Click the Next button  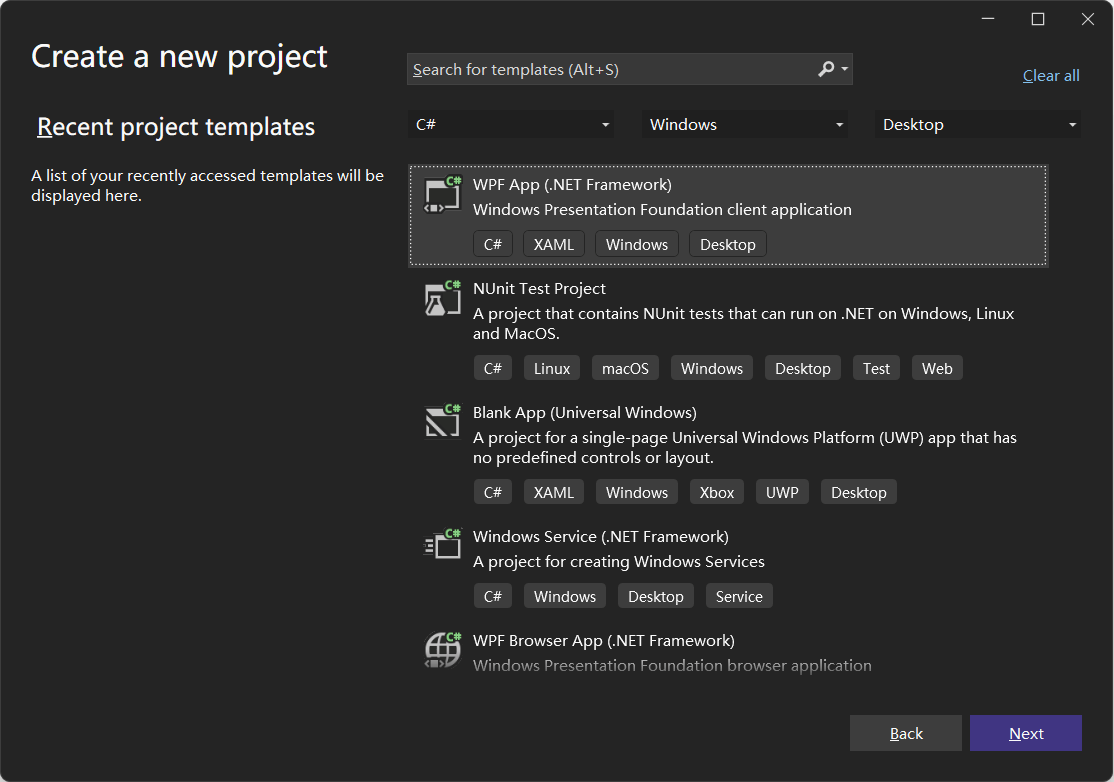pos(1026,733)
